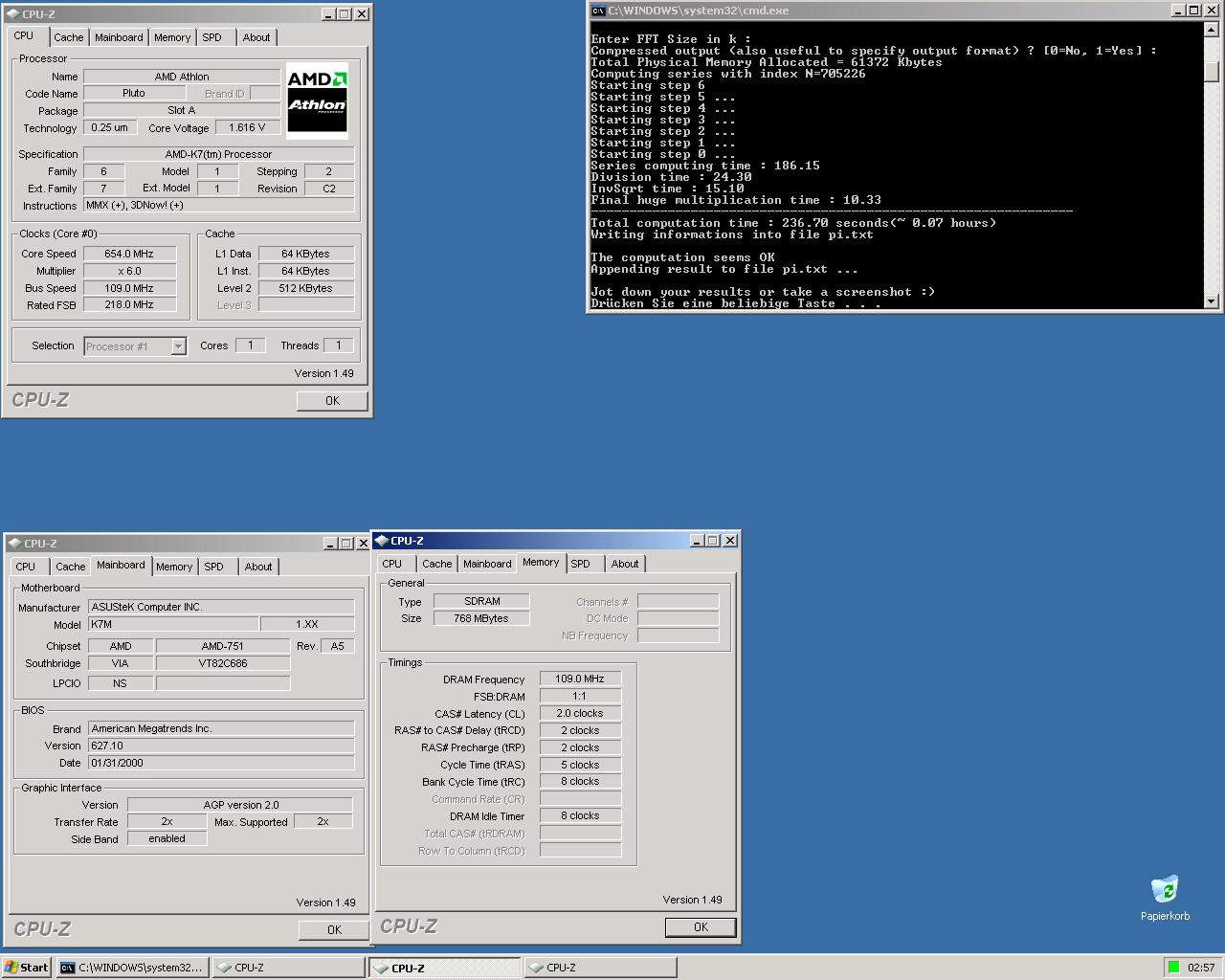Click OK in Memory CPU-Z window
Screen dimensions: 1225x980
coord(701,926)
